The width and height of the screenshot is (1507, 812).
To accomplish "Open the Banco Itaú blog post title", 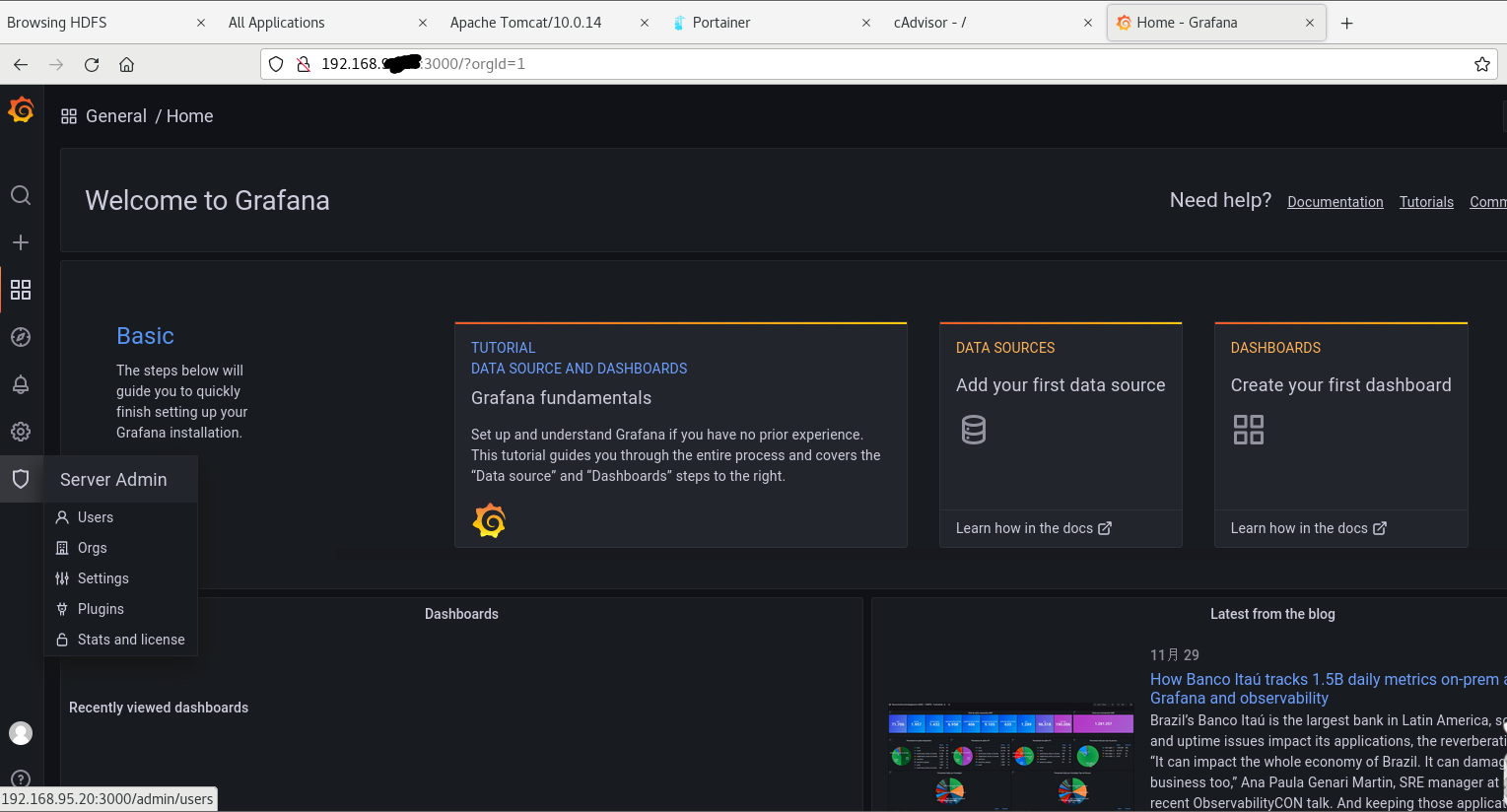I will [1328, 688].
